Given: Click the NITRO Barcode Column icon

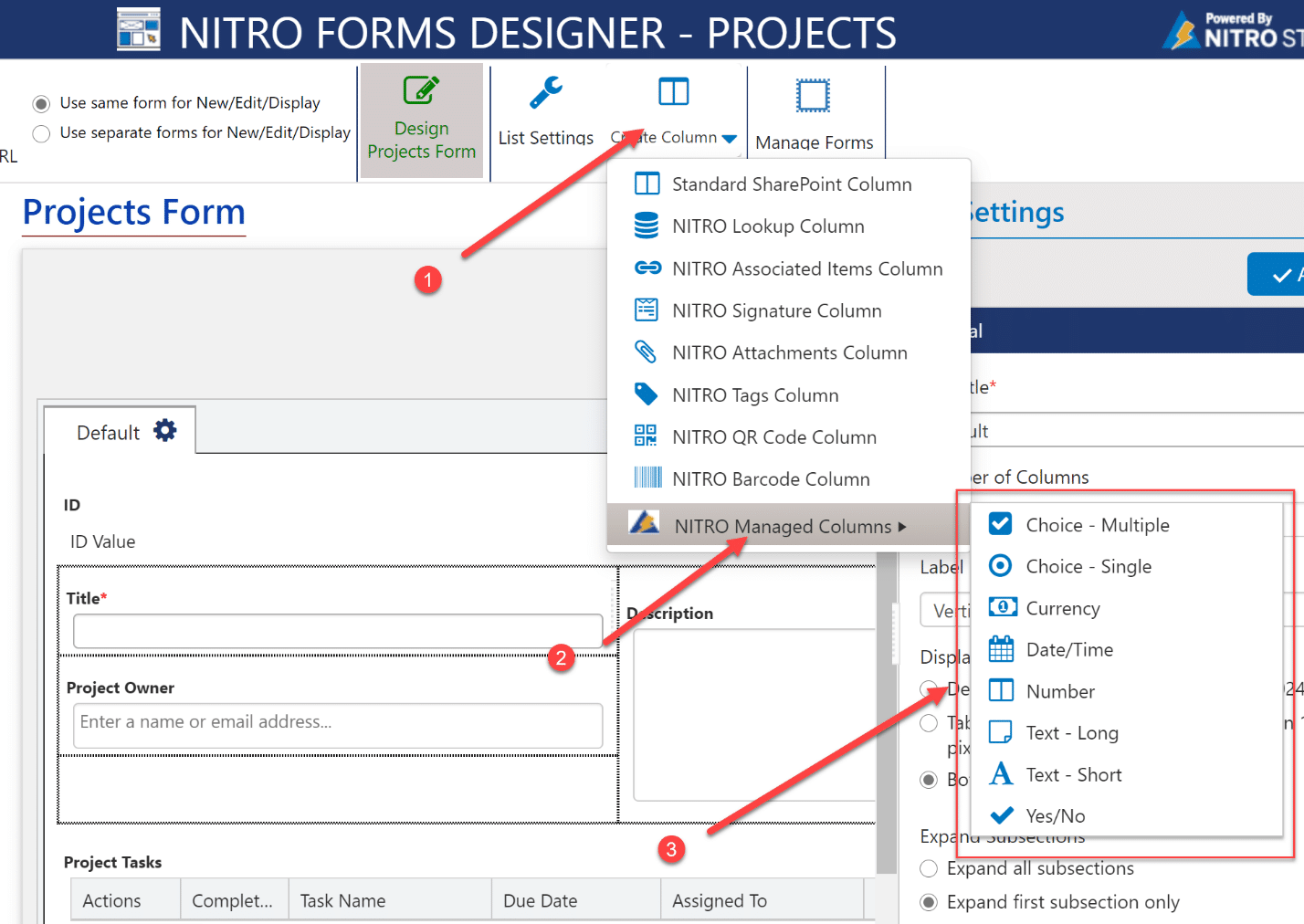Looking at the screenshot, I should pyautogui.click(x=647, y=478).
